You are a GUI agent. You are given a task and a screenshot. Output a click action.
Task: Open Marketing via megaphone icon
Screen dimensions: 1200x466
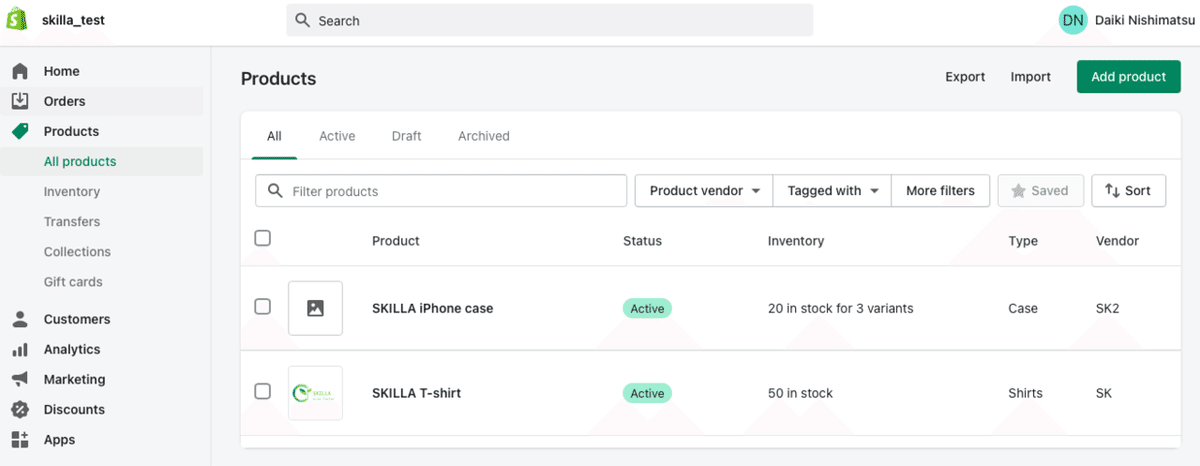point(20,379)
